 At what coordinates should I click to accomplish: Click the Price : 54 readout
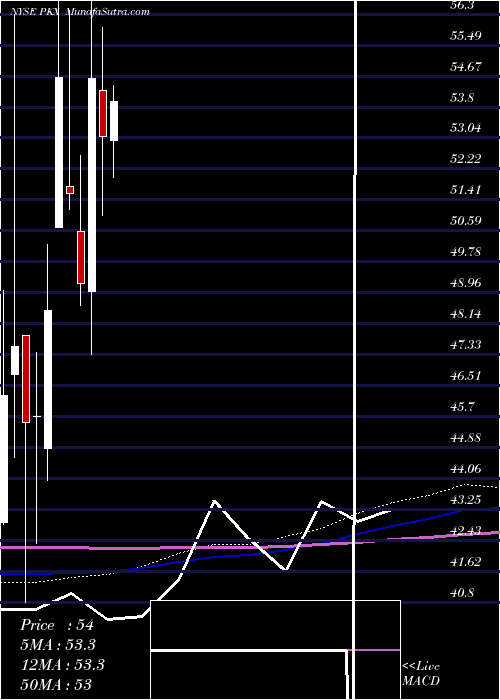pos(57,625)
